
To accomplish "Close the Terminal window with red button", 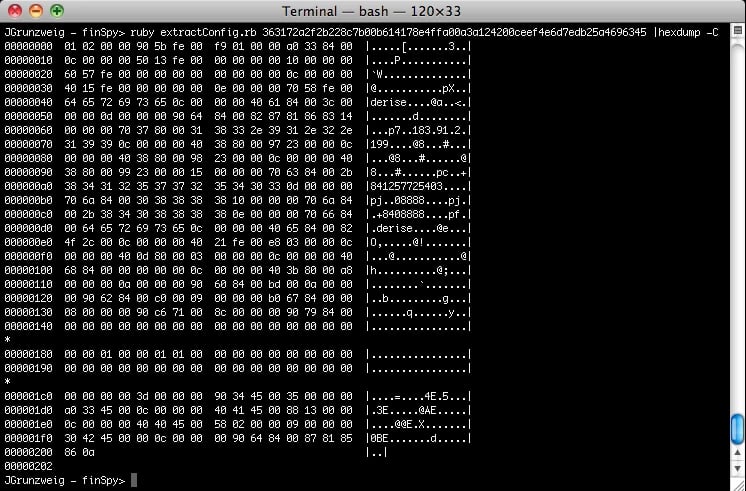I will pyautogui.click(x=14, y=11).
